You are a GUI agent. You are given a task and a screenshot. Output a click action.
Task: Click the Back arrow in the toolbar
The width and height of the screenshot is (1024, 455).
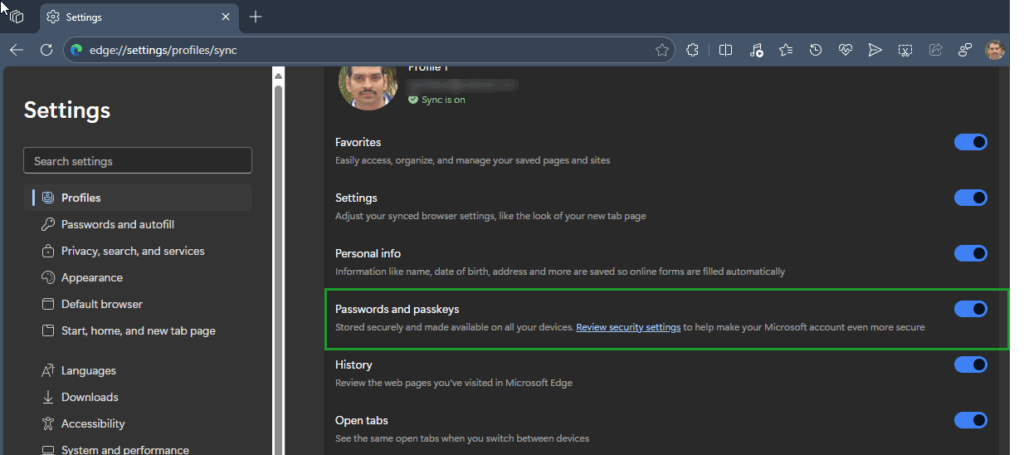point(16,50)
